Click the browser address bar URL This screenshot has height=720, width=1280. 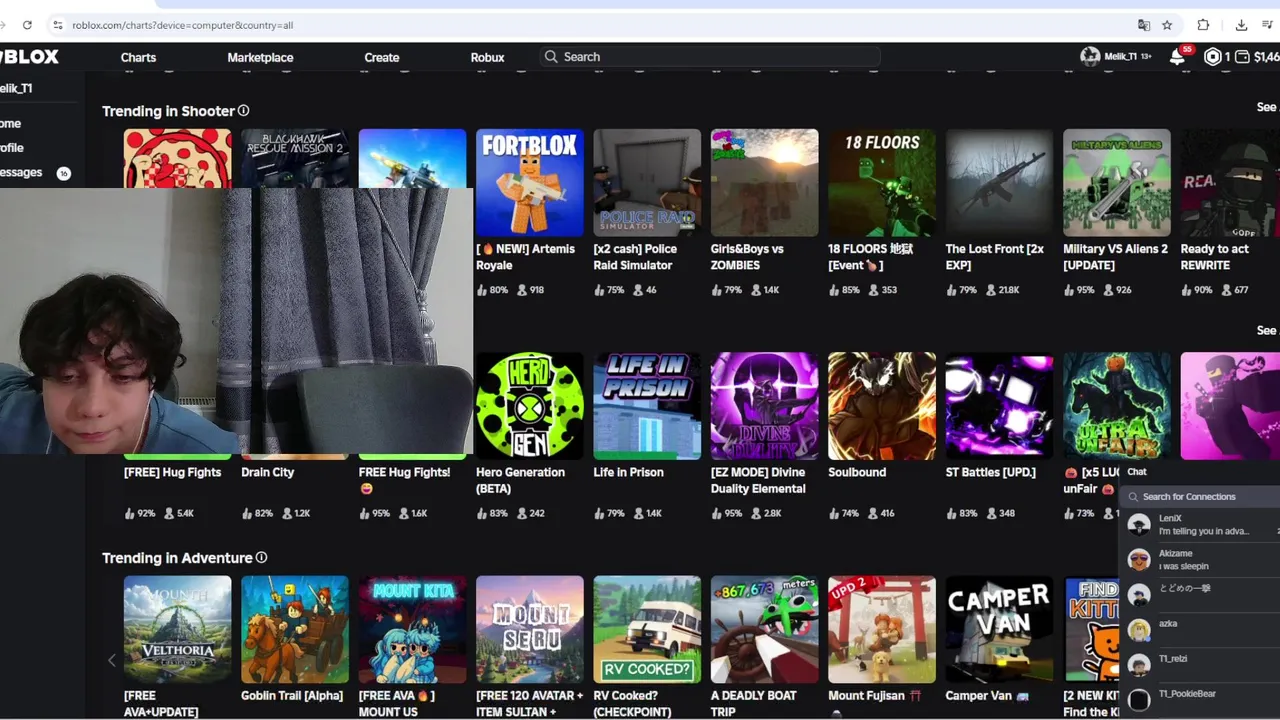[182, 25]
